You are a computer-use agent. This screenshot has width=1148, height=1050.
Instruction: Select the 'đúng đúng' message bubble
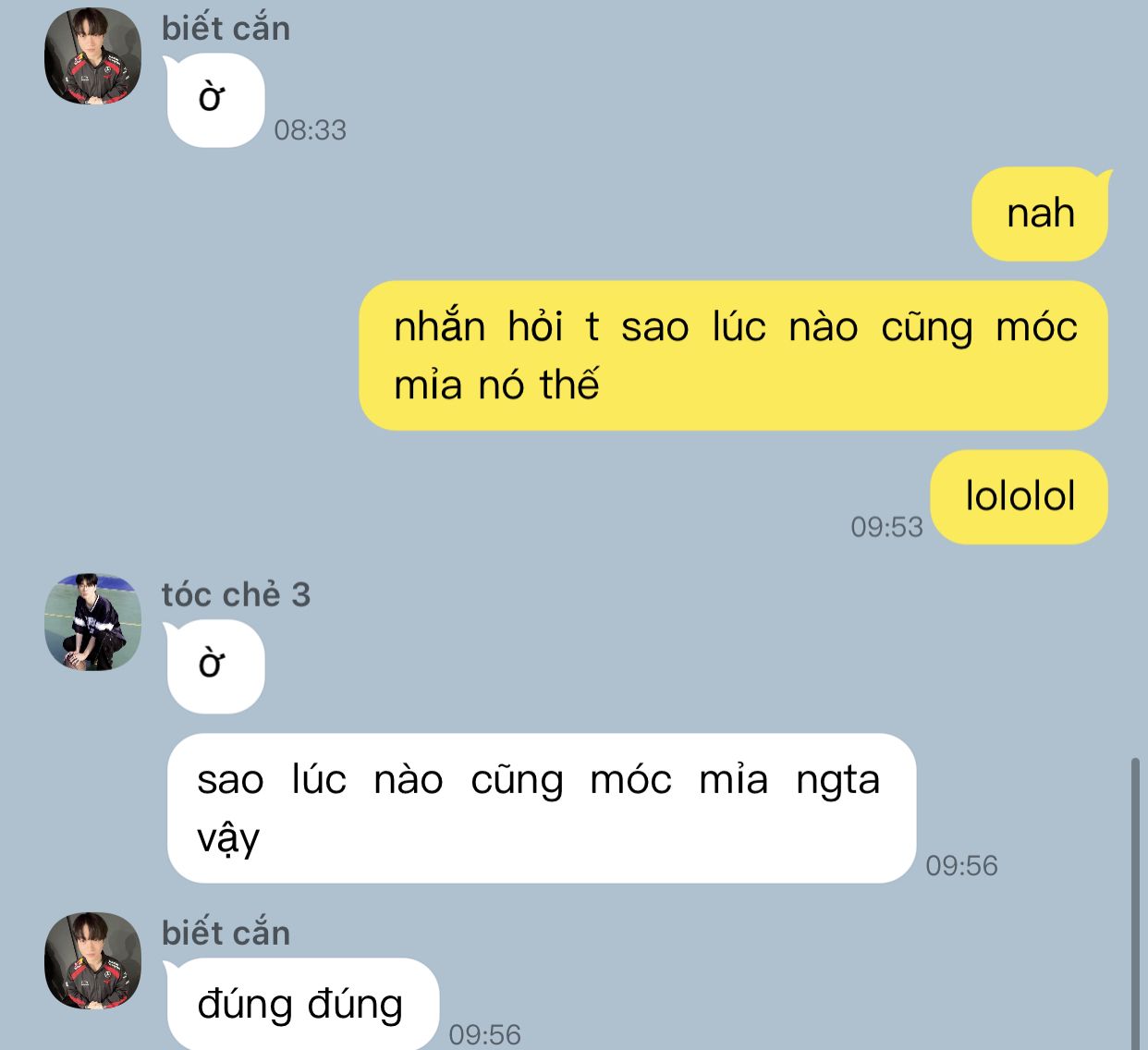pyautogui.click(x=300, y=1004)
